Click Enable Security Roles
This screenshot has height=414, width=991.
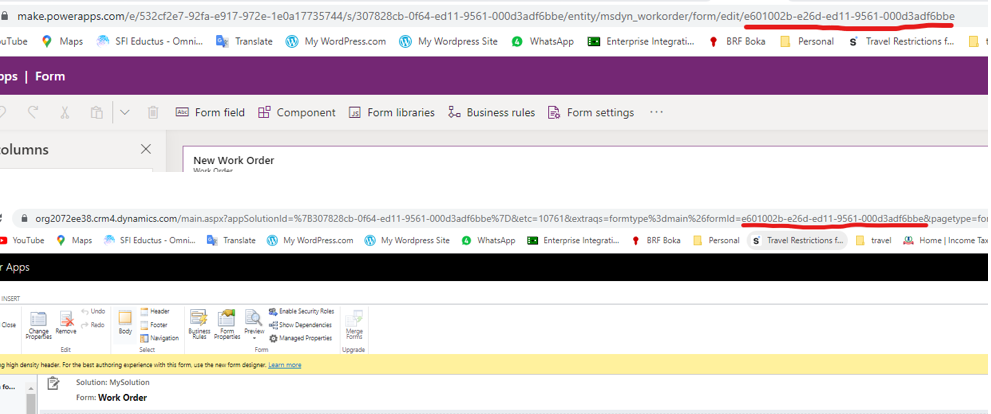tap(301, 312)
